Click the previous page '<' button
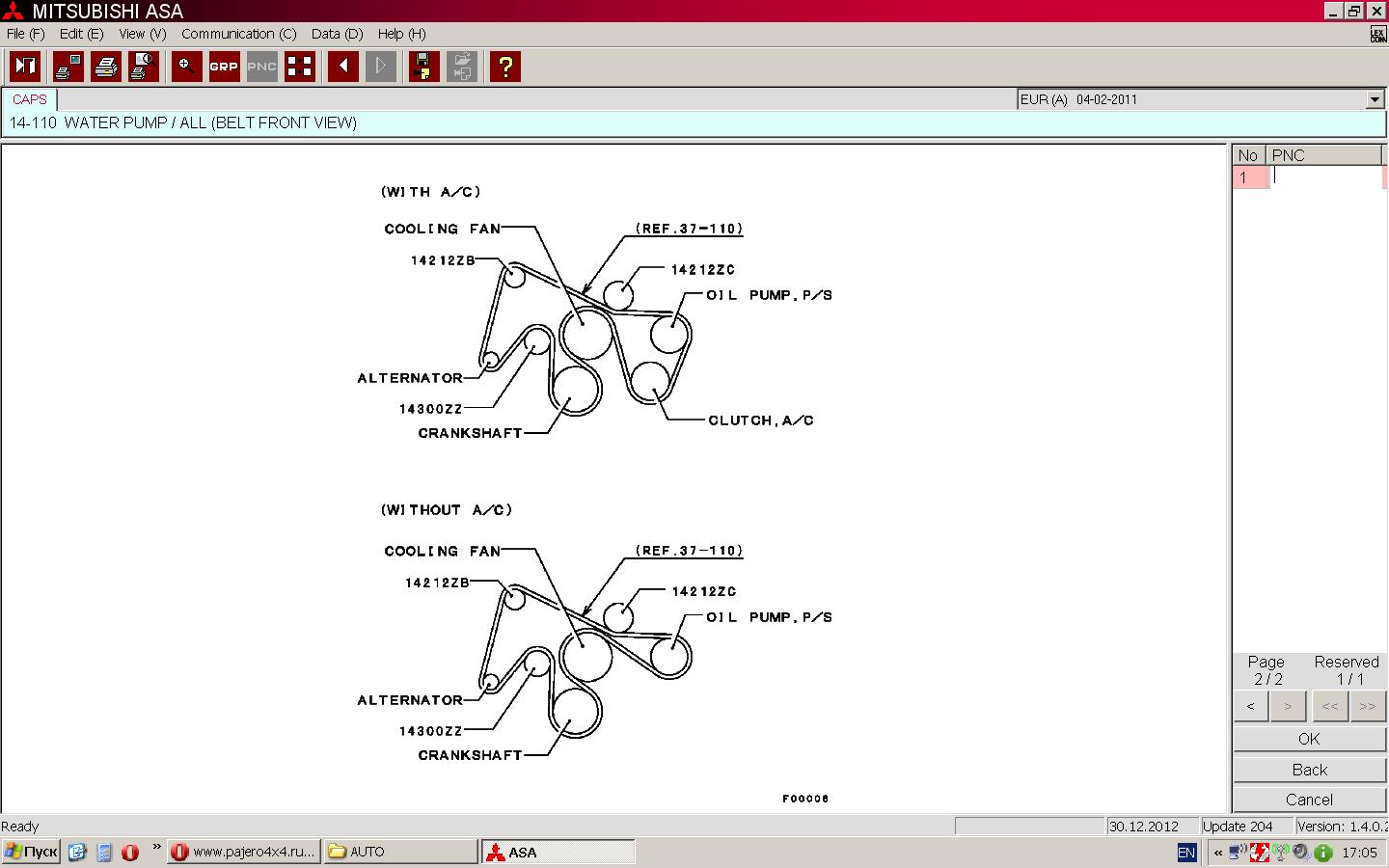 click(x=1251, y=706)
